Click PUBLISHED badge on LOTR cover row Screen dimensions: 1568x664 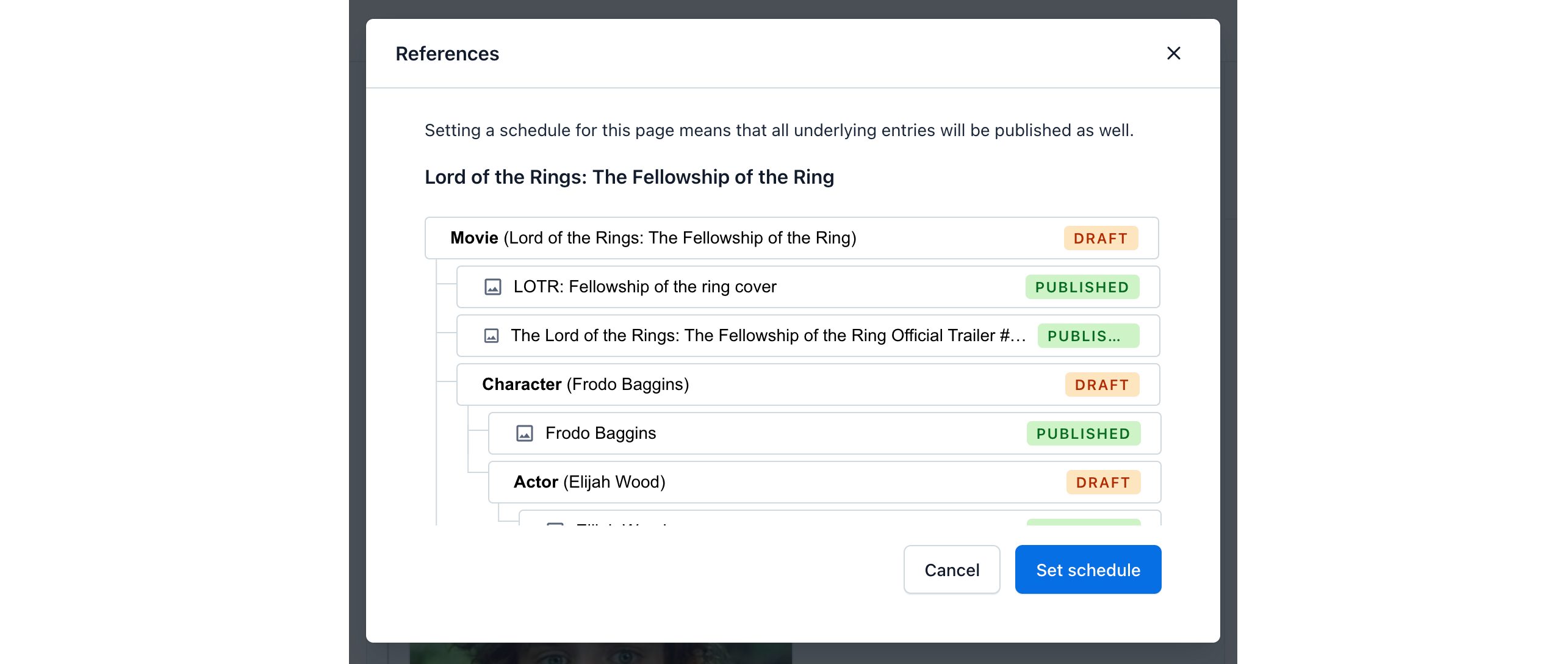coord(1082,287)
